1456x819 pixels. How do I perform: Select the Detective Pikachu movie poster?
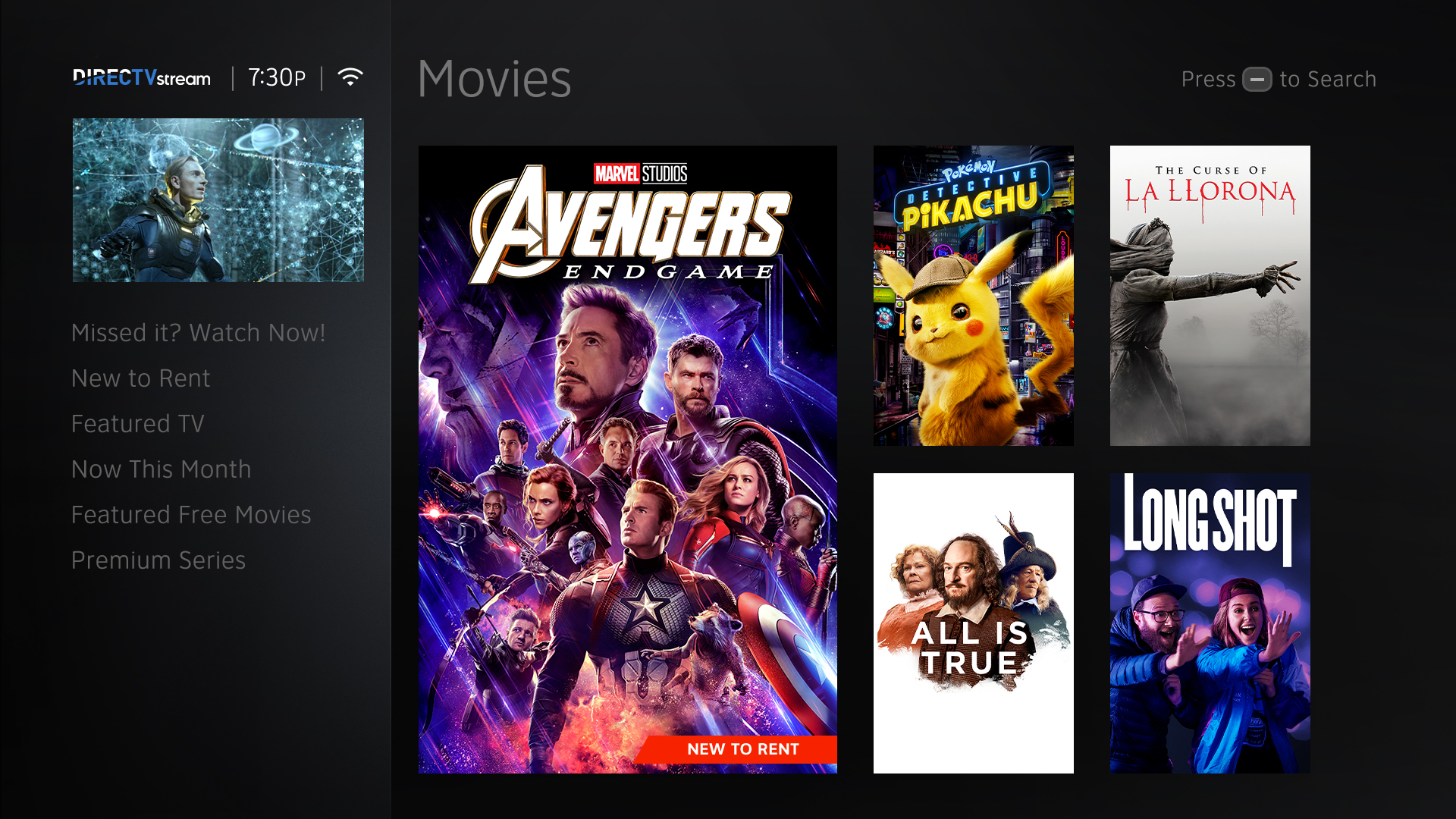click(x=974, y=296)
